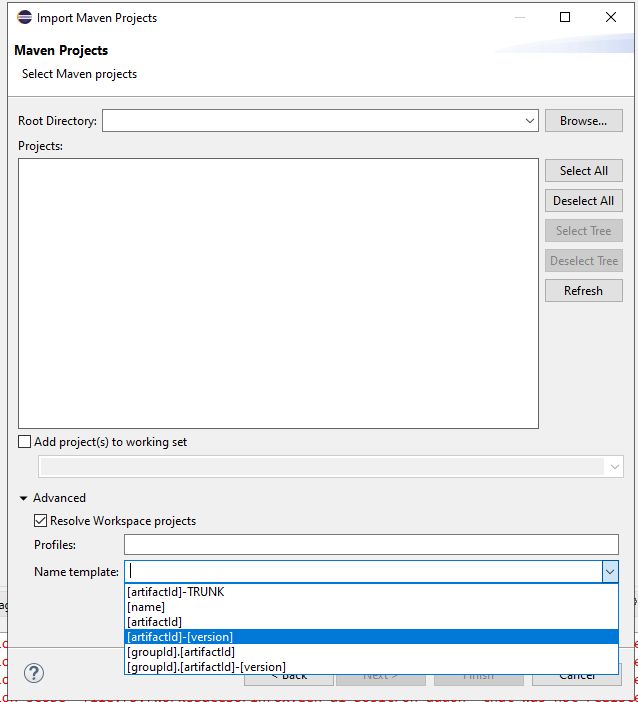638x702 pixels.
Task: Click the Browse... button
Action: click(x=583, y=121)
